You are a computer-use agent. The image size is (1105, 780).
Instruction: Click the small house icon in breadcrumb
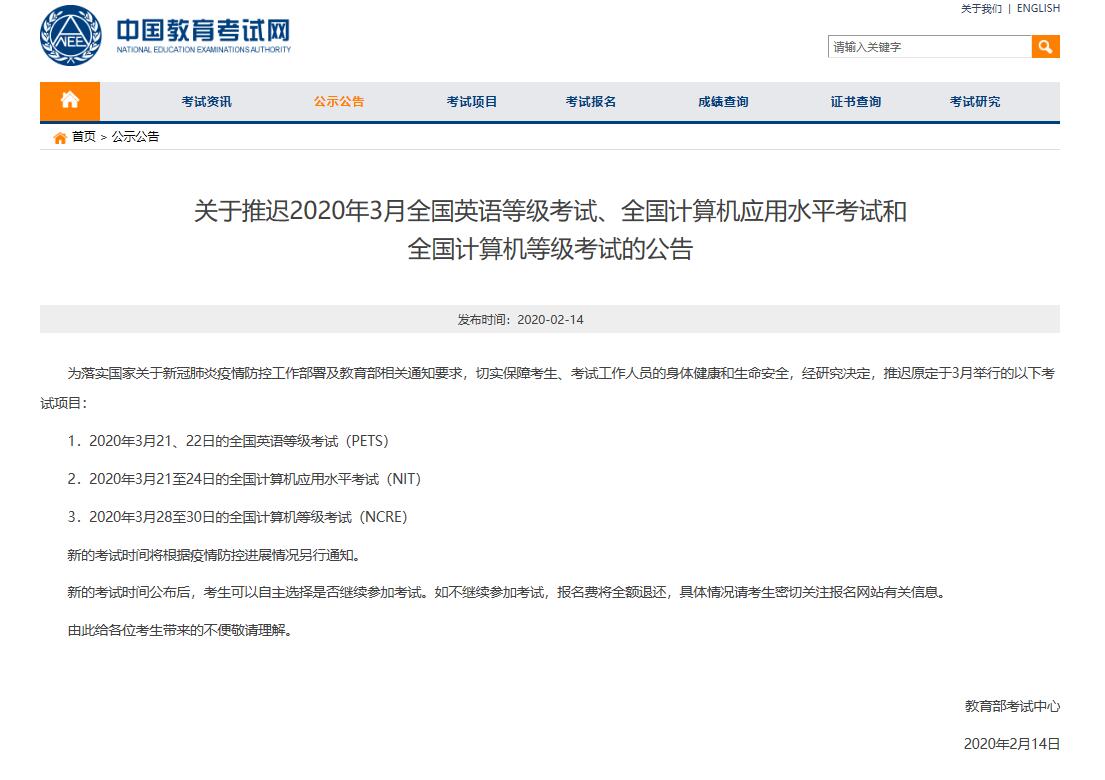[60, 137]
